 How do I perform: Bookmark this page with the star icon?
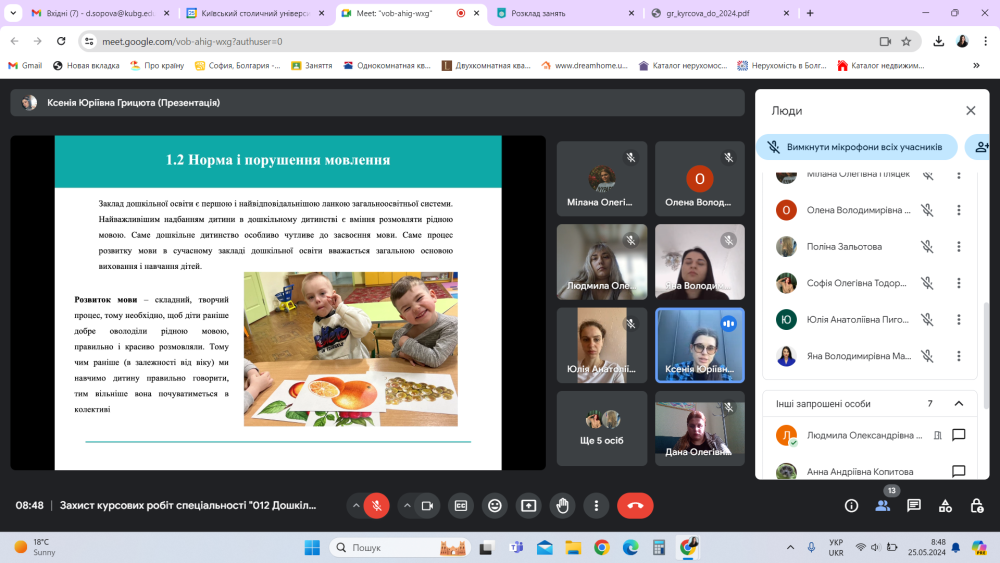pyautogui.click(x=906, y=41)
